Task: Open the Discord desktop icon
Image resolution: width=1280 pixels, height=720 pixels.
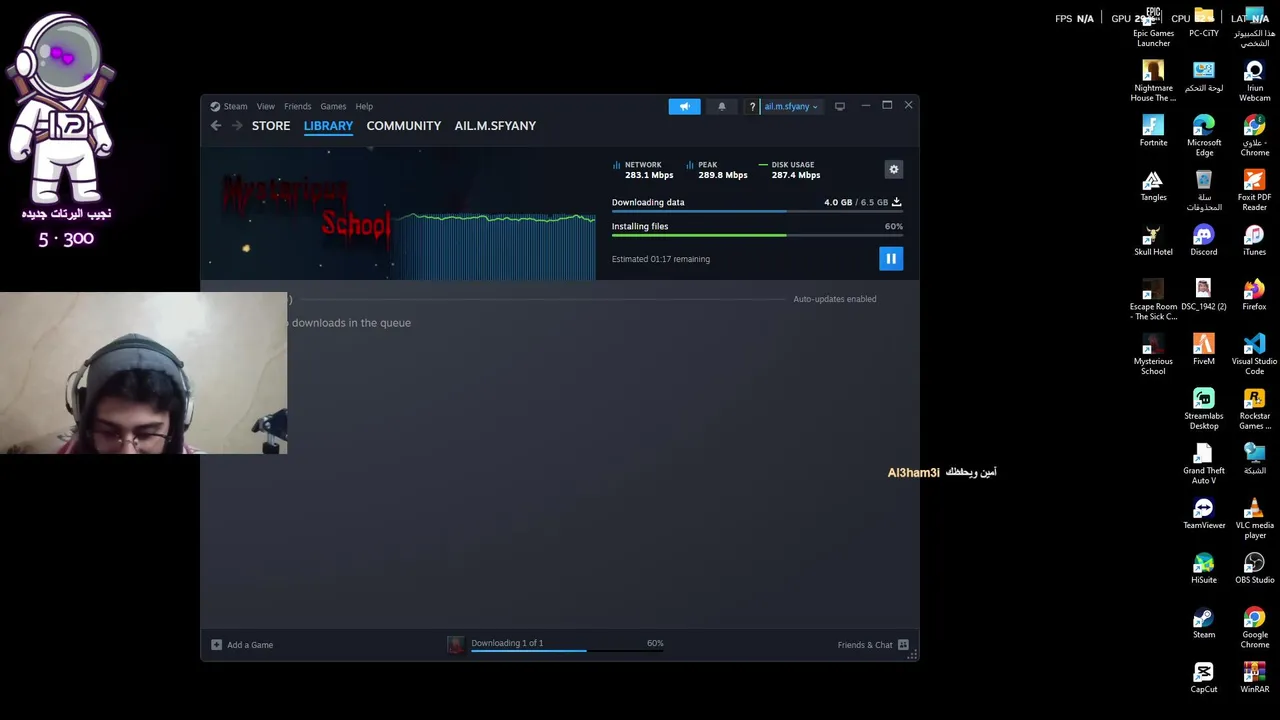Action: [1204, 240]
